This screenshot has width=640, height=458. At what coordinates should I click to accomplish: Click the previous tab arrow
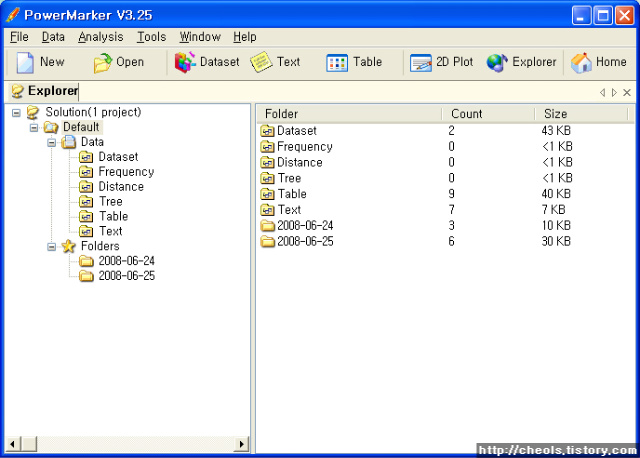click(x=602, y=93)
